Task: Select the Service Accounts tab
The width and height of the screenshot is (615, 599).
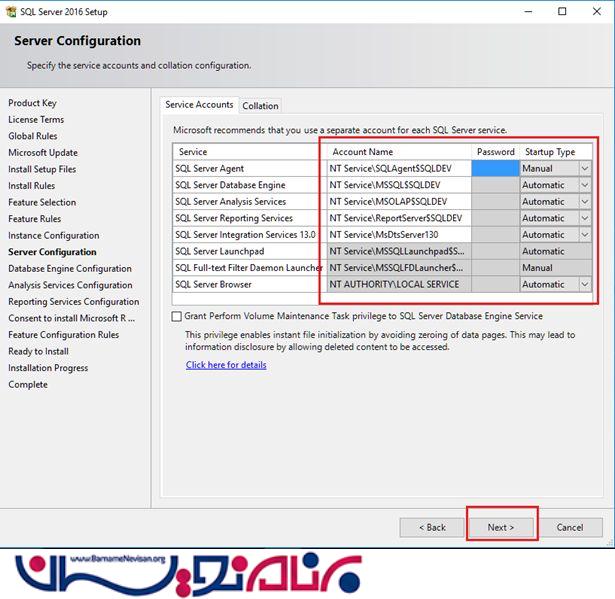Action: [199, 104]
